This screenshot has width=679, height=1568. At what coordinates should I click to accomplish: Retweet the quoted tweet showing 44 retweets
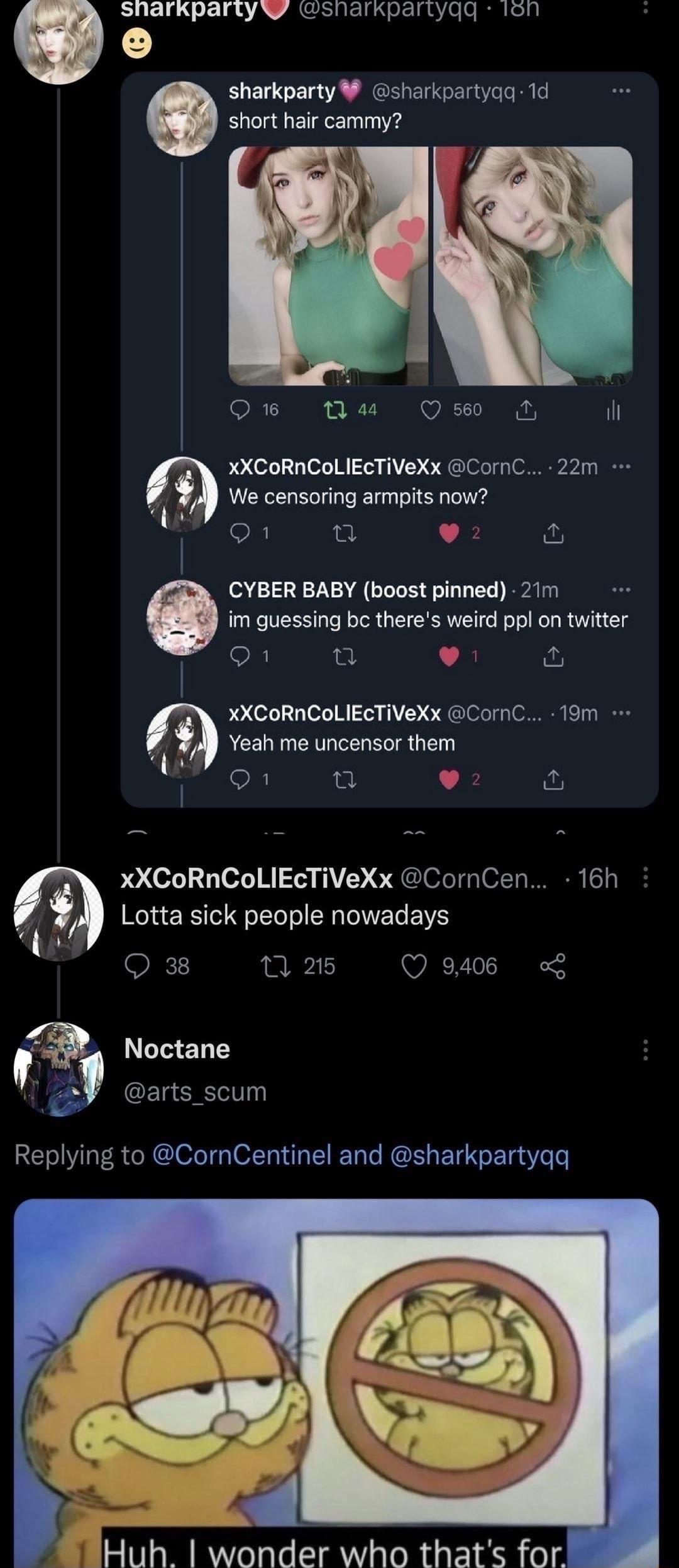(336, 411)
